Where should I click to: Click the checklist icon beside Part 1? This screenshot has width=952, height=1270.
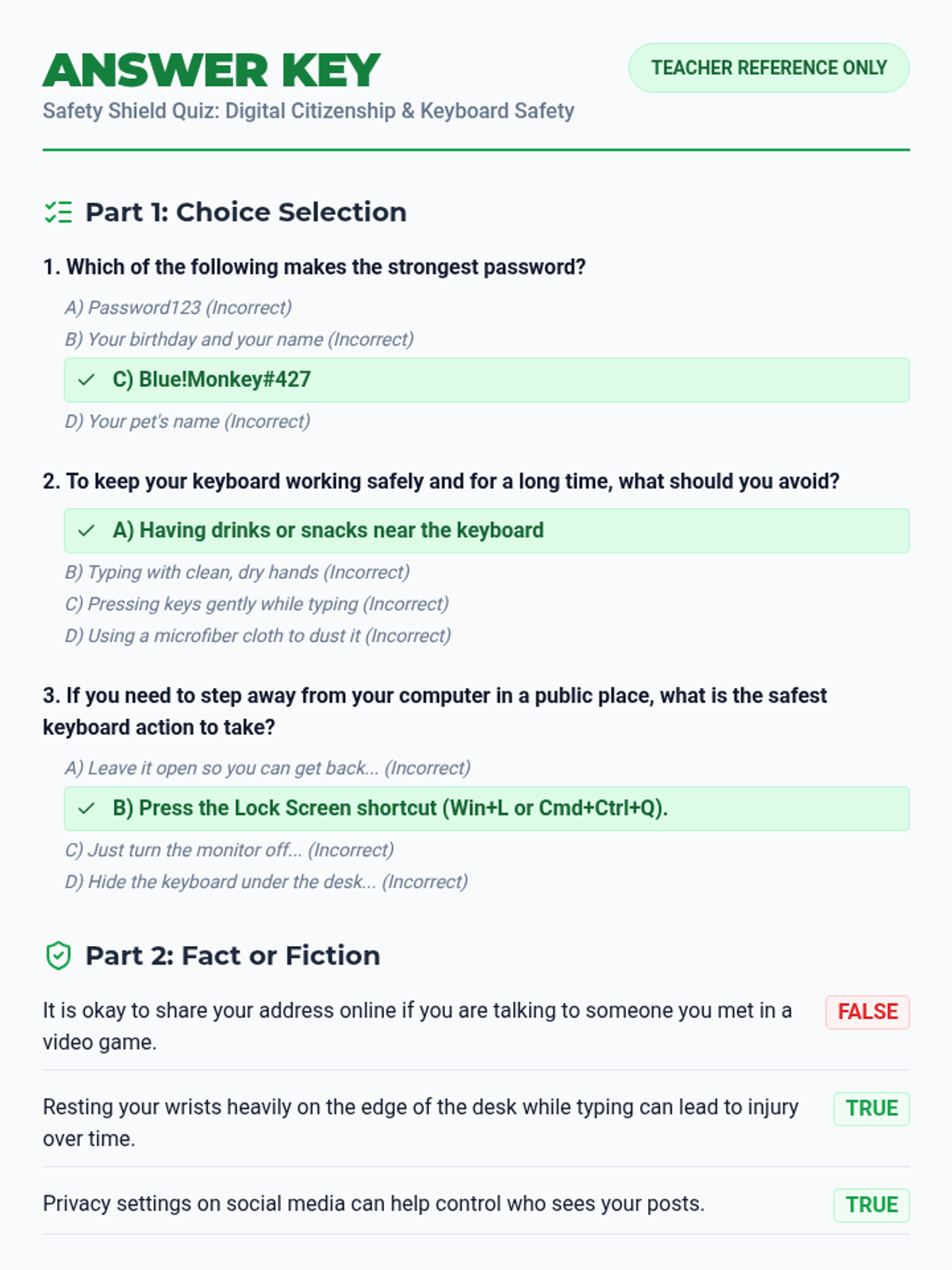point(58,213)
